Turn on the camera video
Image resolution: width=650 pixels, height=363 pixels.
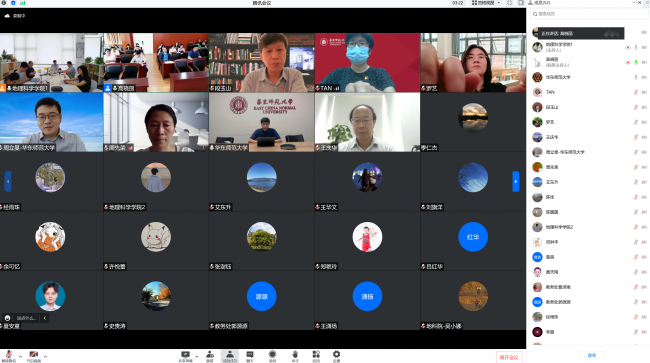34,356
